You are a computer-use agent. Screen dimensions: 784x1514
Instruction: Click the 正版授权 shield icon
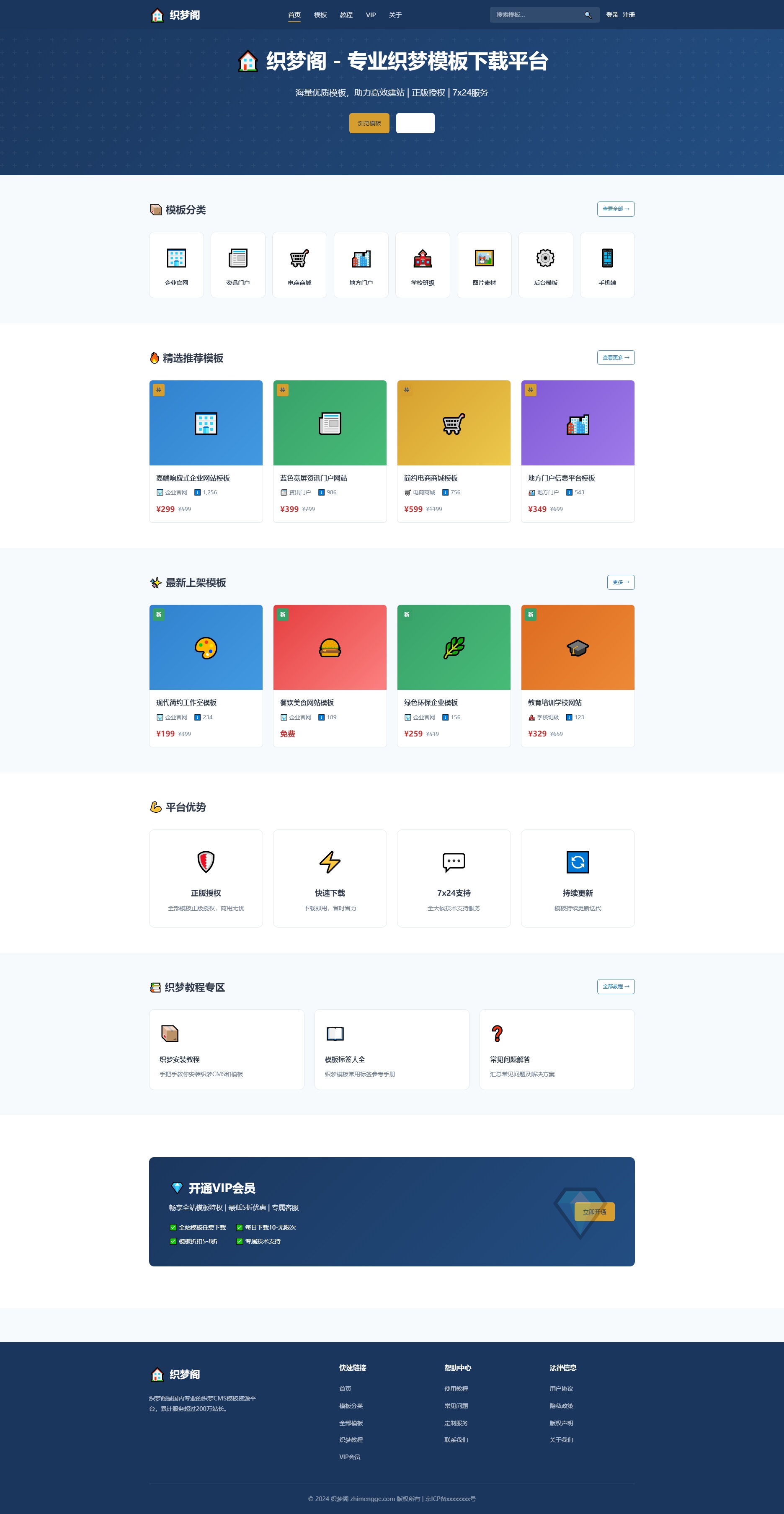tap(206, 862)
